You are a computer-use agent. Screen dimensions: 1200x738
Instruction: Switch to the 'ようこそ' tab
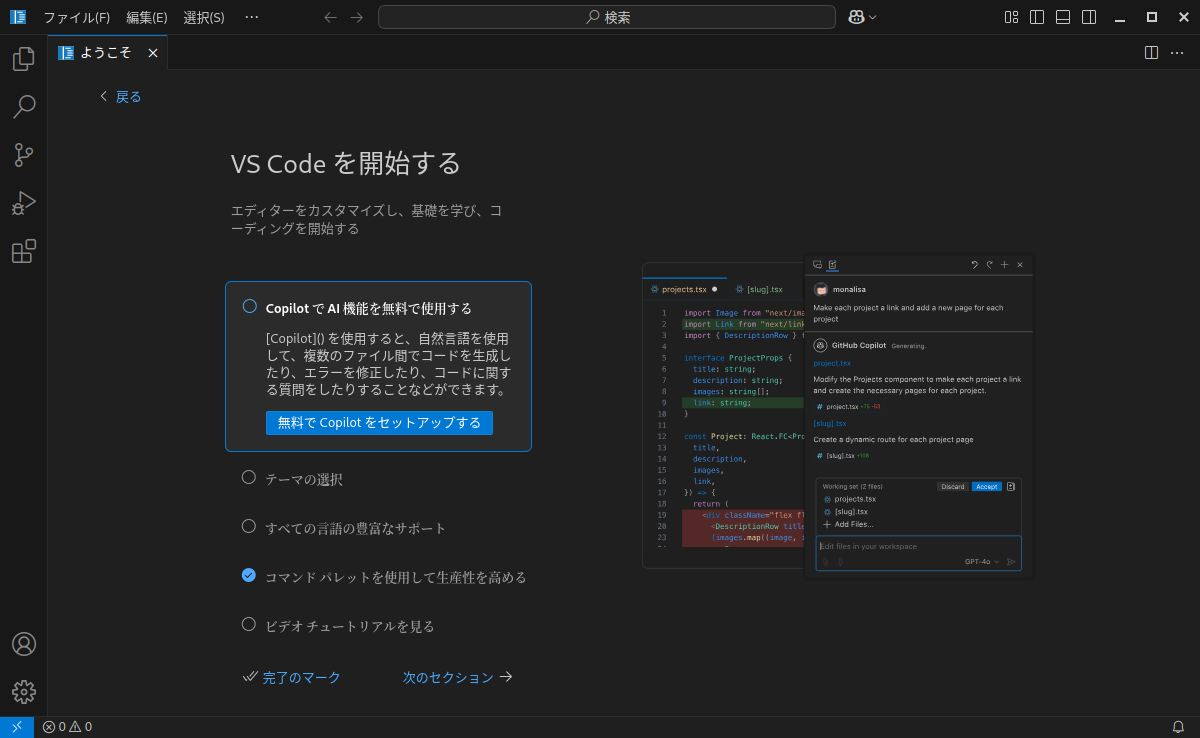click(x=104, y=52)
